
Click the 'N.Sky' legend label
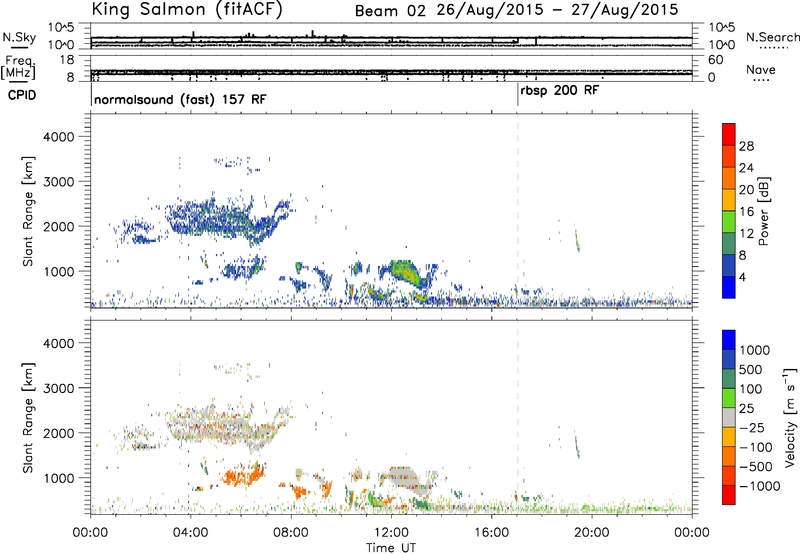click(x=19, y=37)
